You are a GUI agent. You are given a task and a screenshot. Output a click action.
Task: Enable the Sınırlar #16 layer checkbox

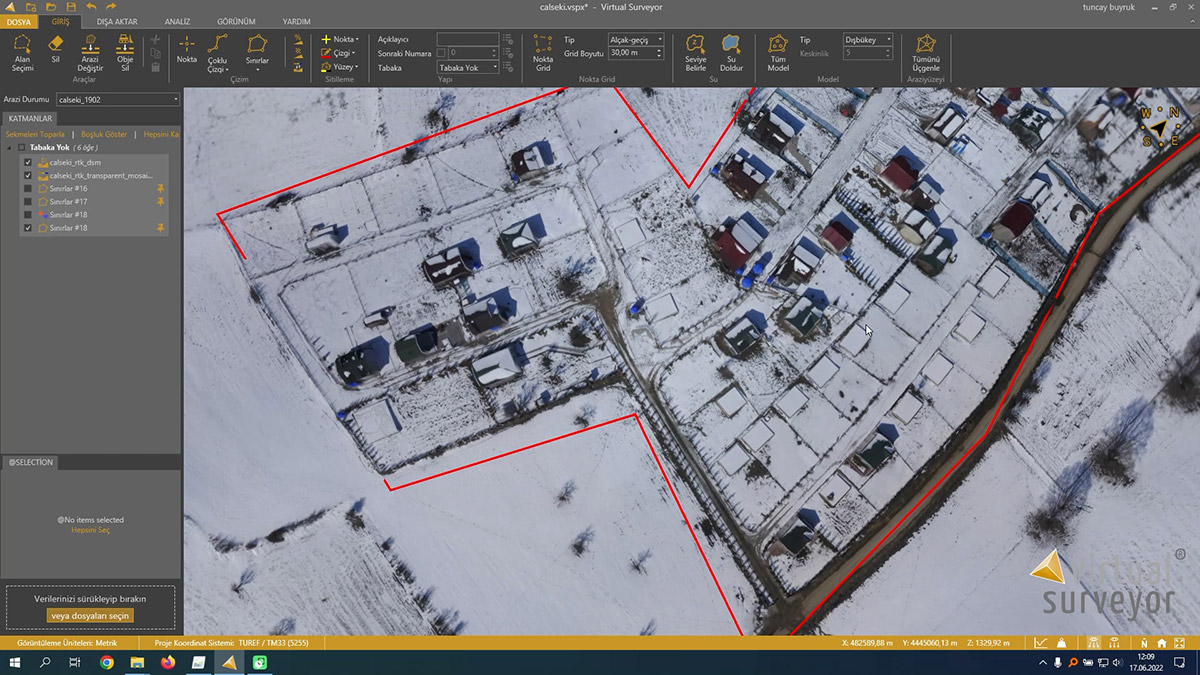pyautogui.click(x=28, y=188)
